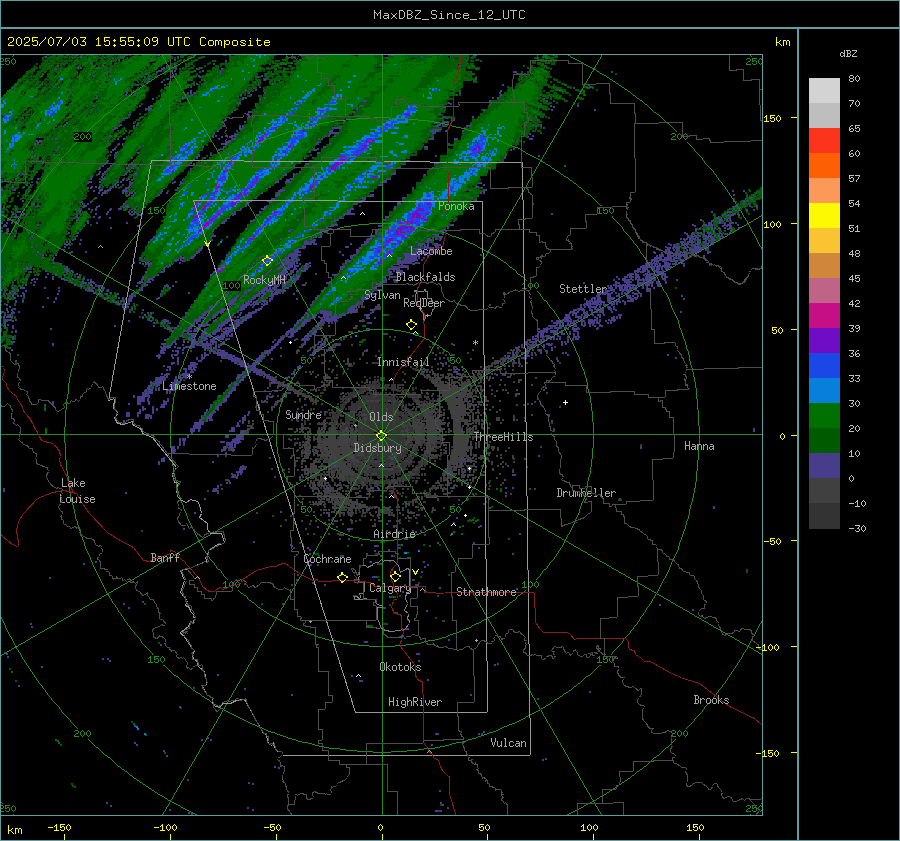Click the Airdrie label
The height and width of the screenshot is (841, 900).
tap(394, 534)
